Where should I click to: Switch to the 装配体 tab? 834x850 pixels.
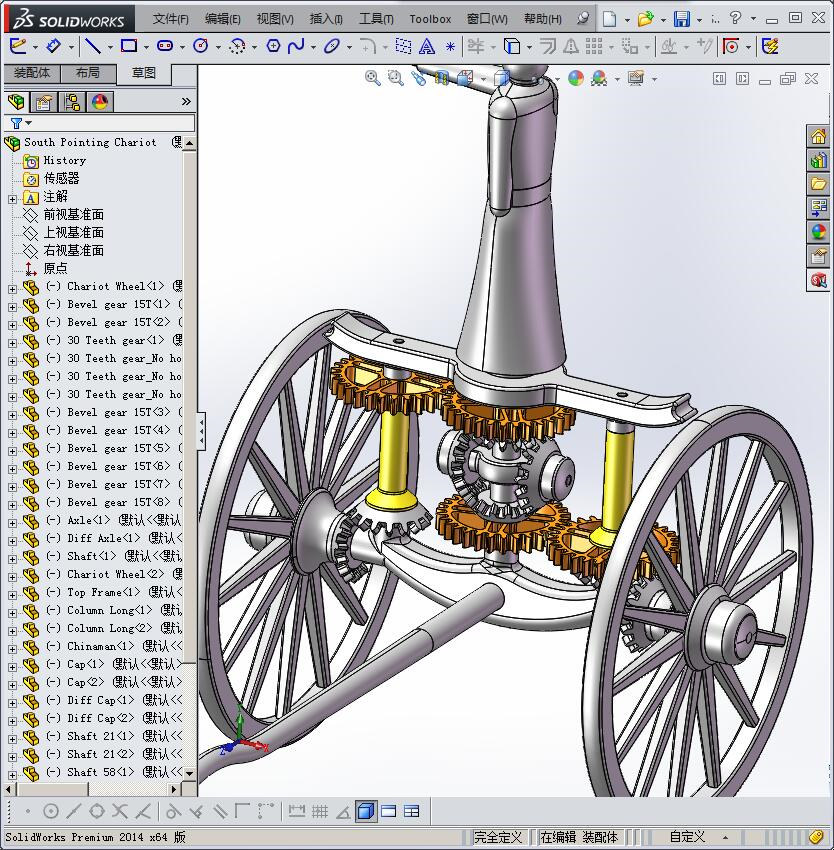pos(32,73)
